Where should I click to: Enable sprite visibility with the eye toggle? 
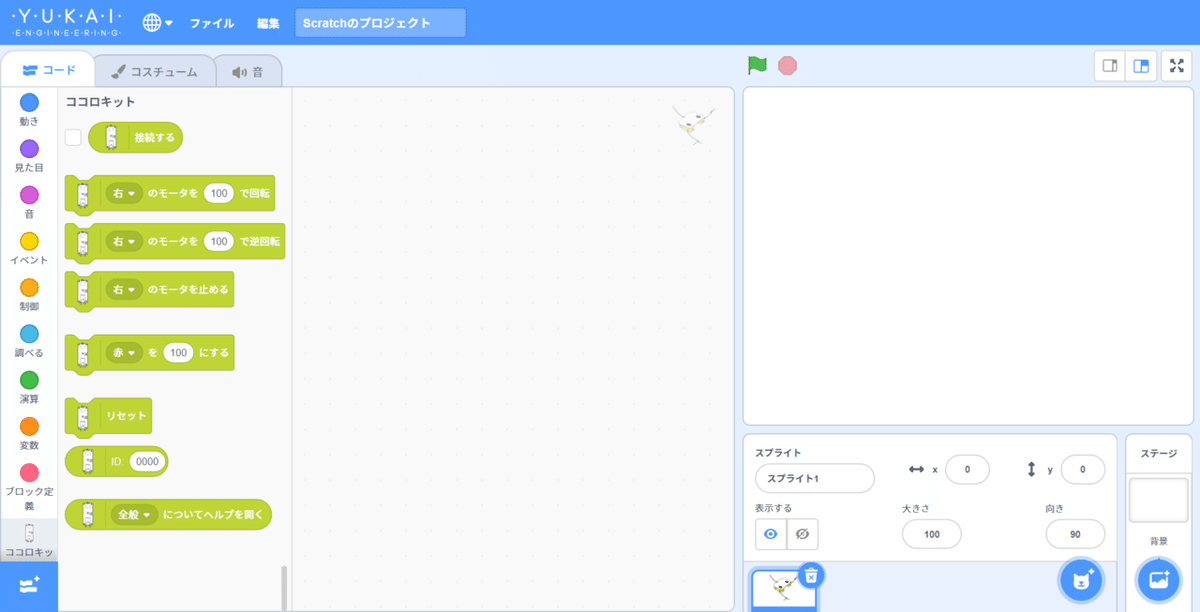pyautogui.click(x=769, y=534)
